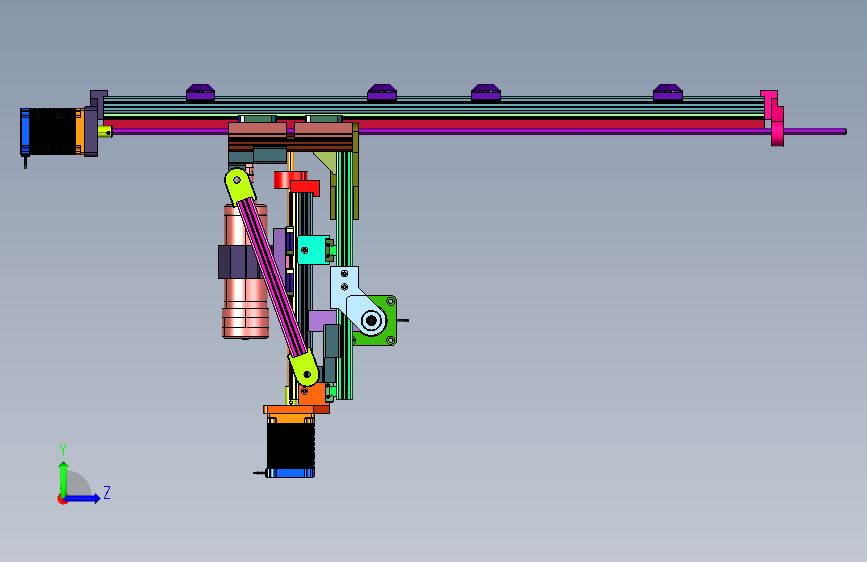
Task: Select the right salmon carriage plate under the rail
Action: pyautogui.click(x=323, y=129)
